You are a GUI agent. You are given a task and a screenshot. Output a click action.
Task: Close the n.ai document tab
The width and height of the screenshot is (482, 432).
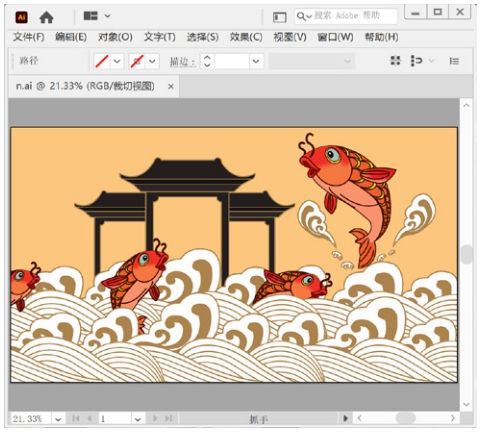(x=171, y=87)
